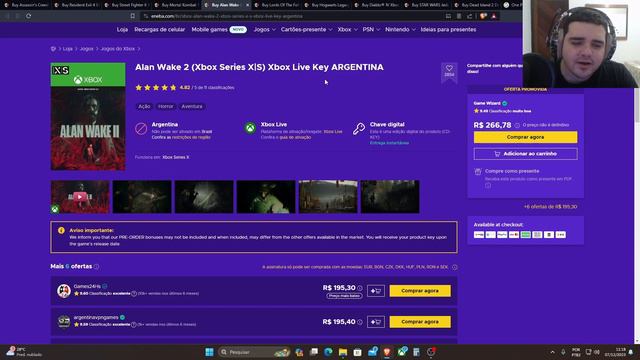Click the Brave browser taskbar icon
640x360 pixels.
coord(387,352)
